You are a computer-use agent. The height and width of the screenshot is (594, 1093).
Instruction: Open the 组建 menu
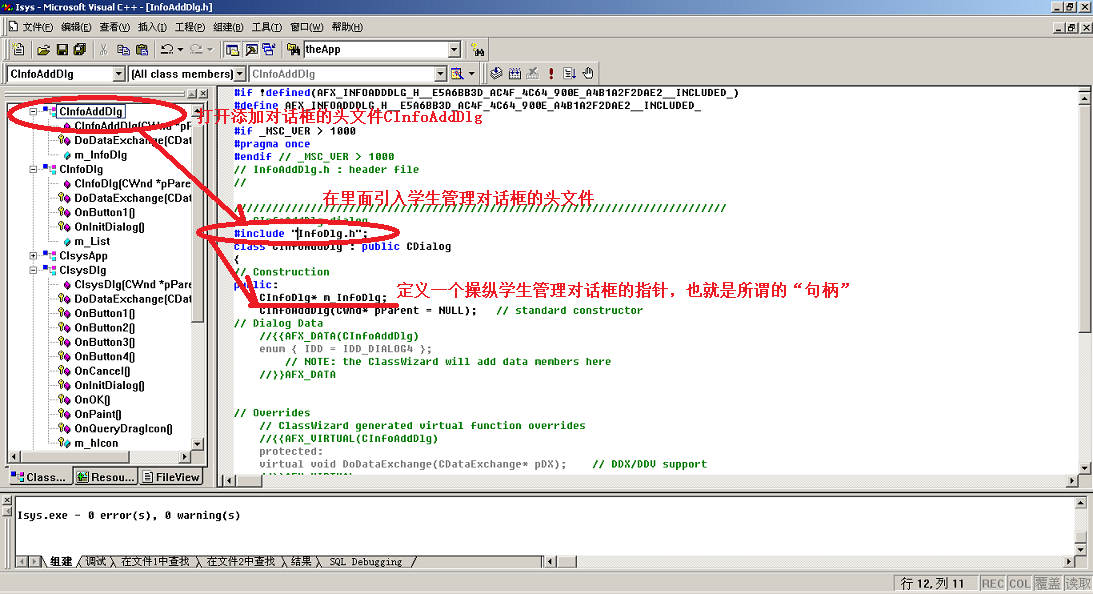pyautogui.click(x=228, y=27)
